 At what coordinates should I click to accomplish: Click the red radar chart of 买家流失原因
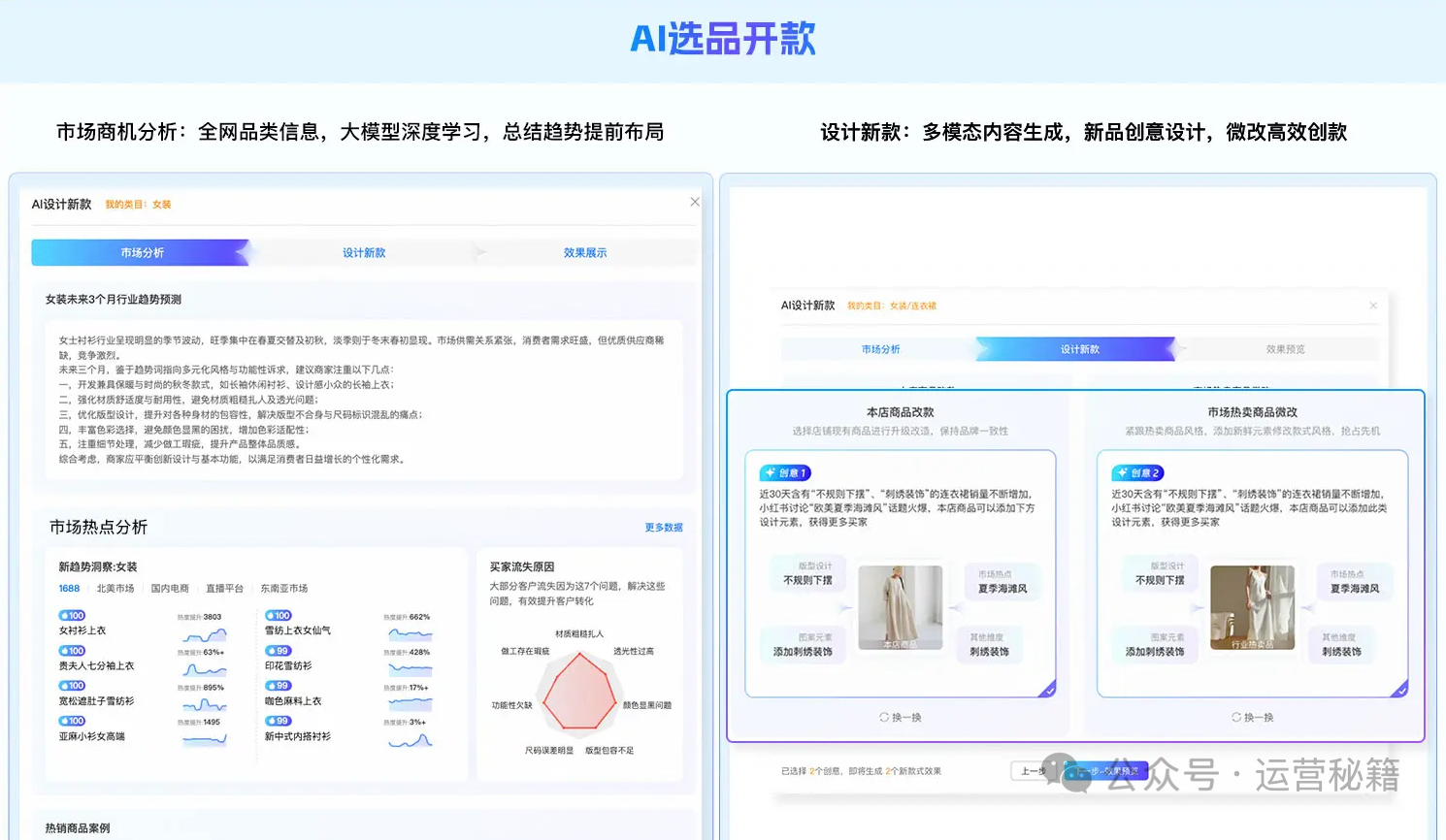click(x=579, y=692)
